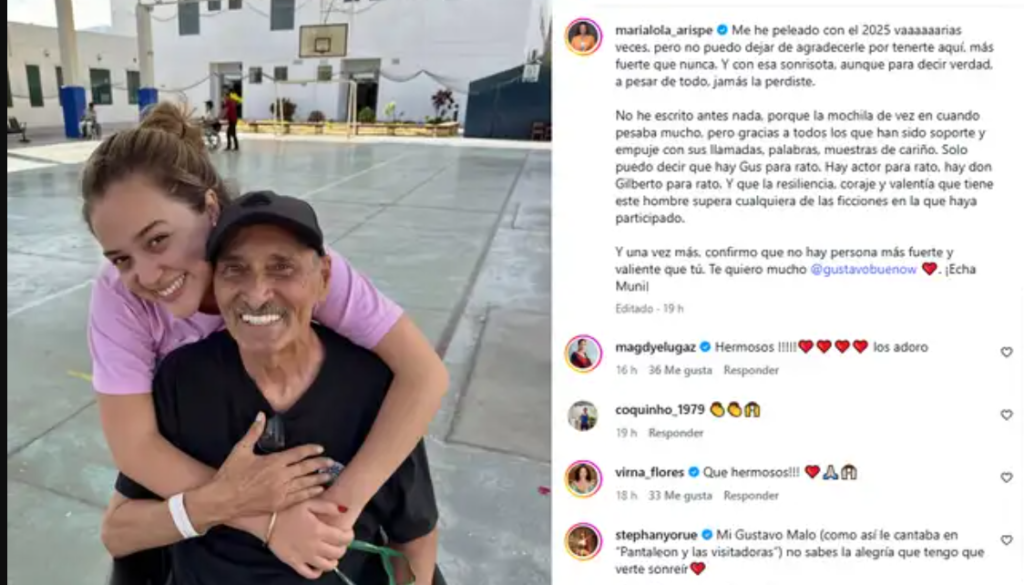Open the marialola_arispe username link

click(x=664, y=30)
